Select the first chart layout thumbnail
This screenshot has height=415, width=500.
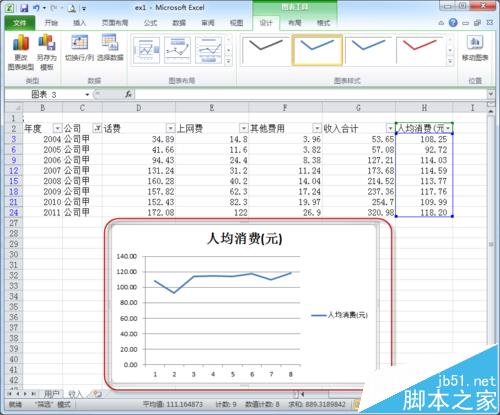[x=146, y=50]
